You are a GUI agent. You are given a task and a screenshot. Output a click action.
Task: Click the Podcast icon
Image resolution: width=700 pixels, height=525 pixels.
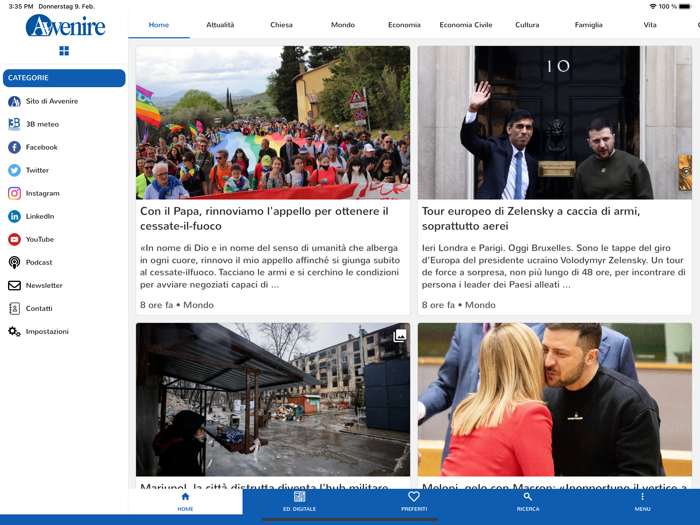coord(14,262)
